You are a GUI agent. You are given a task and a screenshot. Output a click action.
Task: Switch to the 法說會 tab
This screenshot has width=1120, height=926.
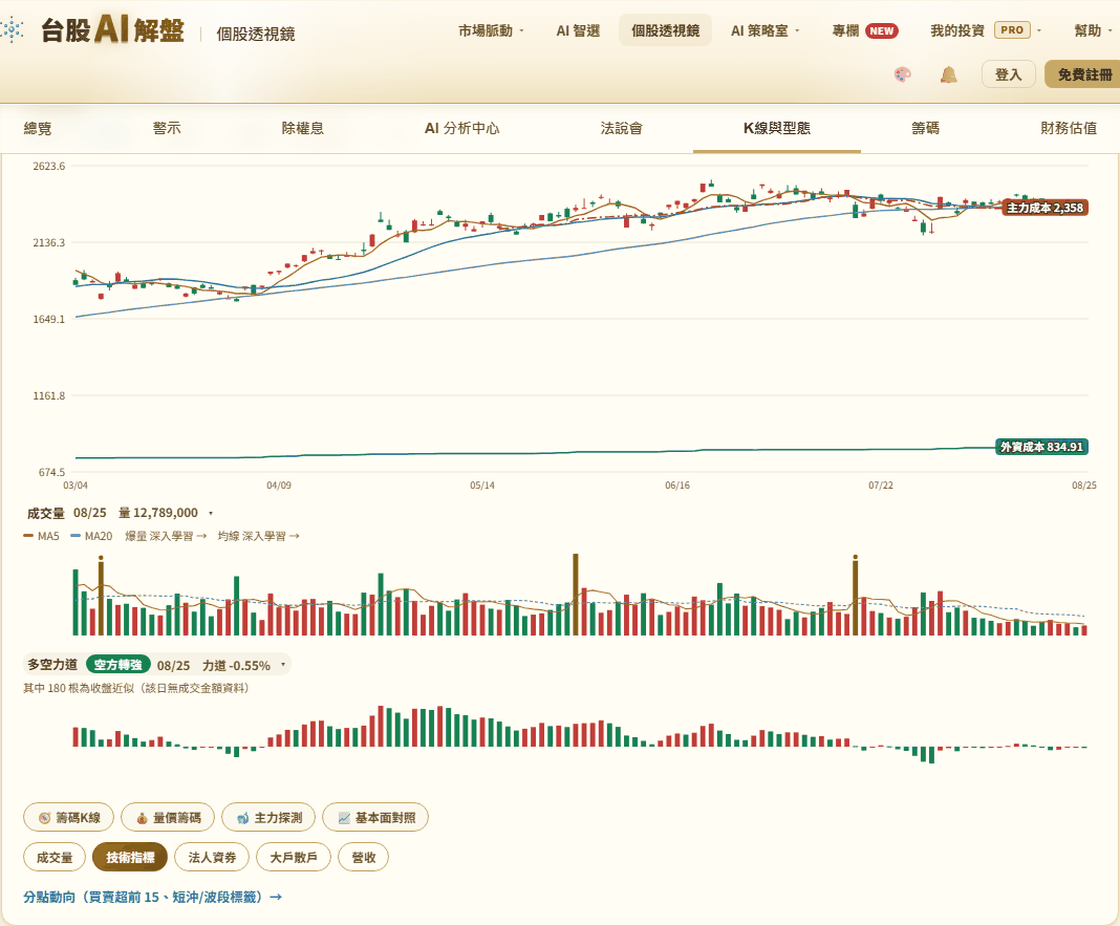tap(621, 129)
